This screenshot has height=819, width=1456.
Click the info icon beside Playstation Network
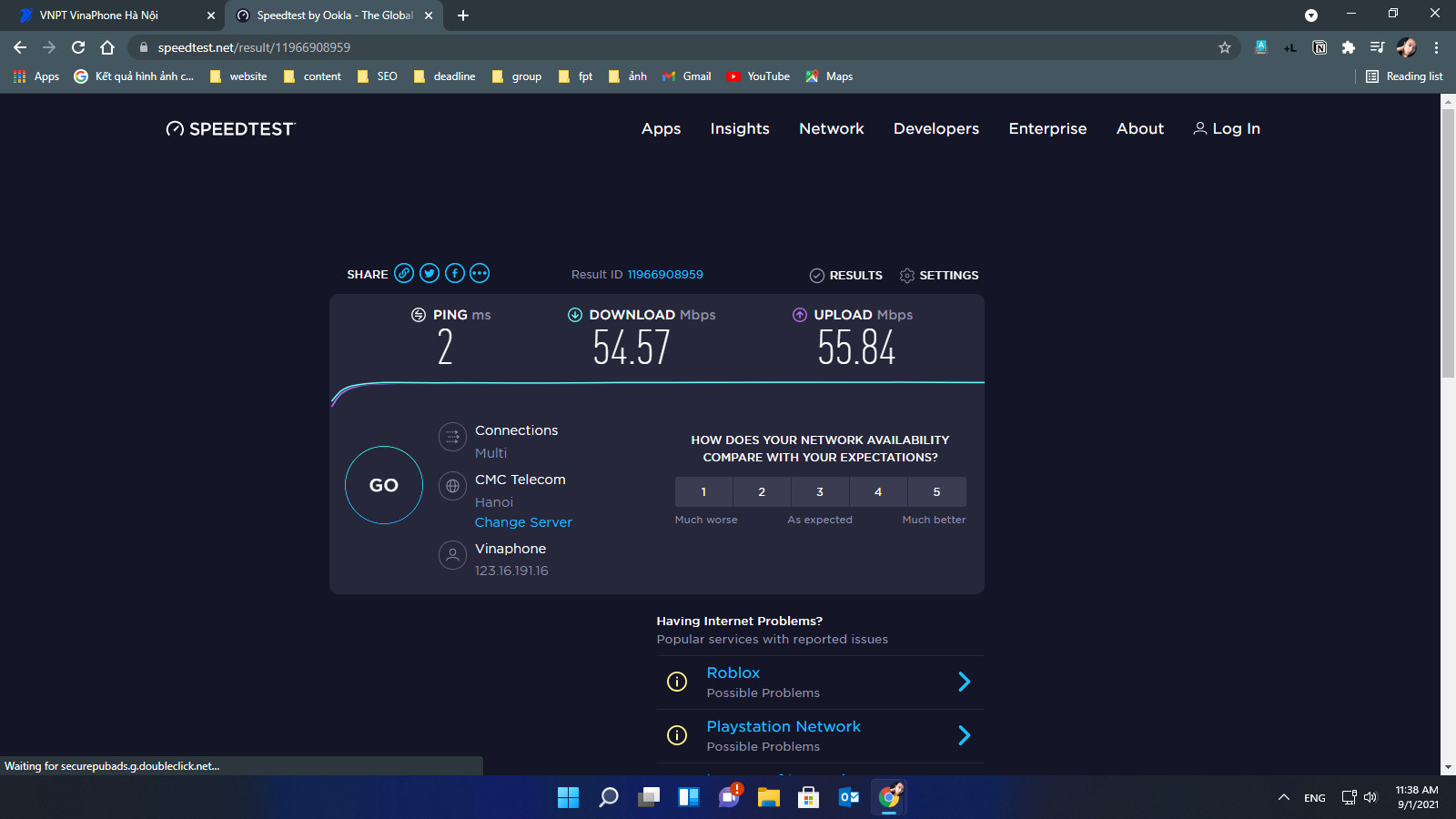pyautogui.click(x=677, y=735)
